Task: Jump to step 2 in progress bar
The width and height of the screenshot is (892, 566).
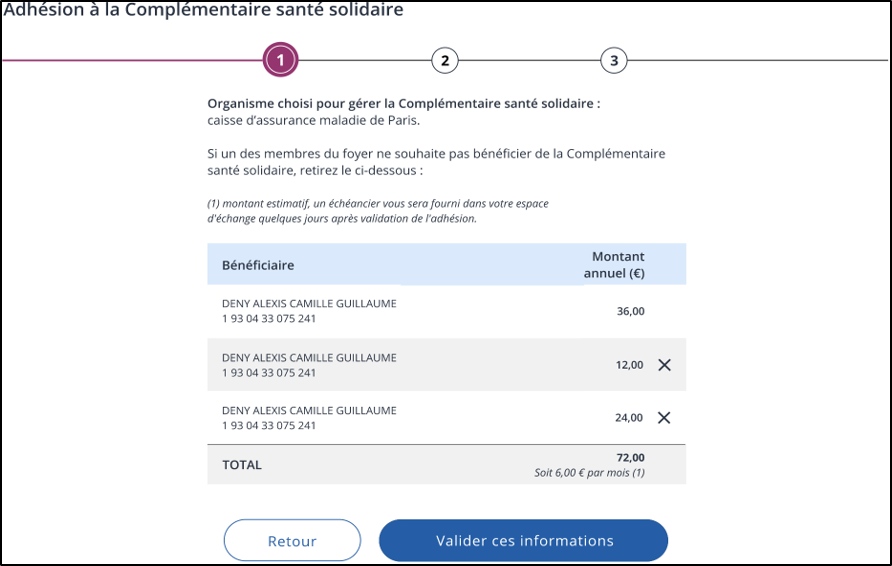Action: [445, 61]
